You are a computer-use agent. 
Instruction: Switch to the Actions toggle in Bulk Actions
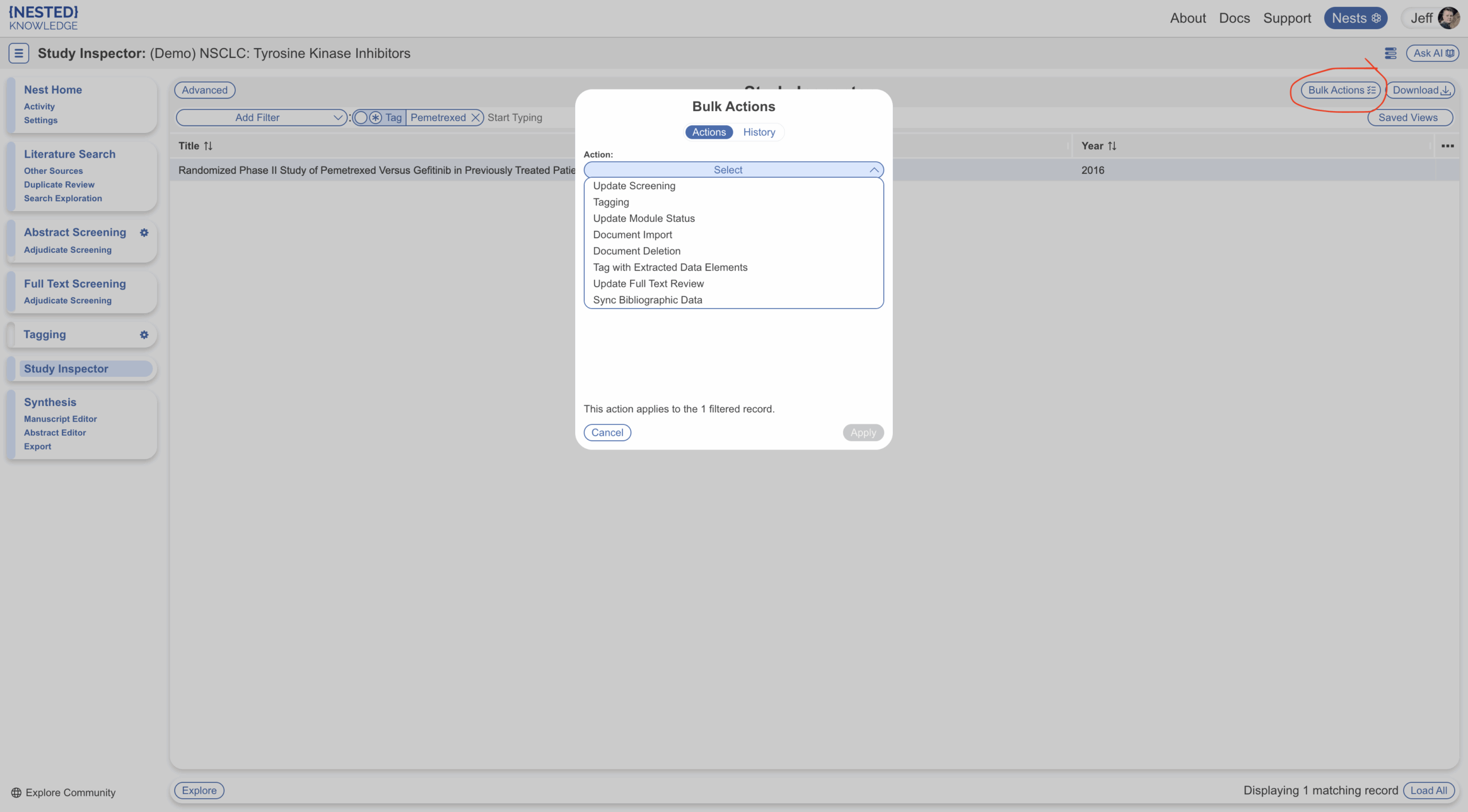pyautogui.click(x=709, y=132)
